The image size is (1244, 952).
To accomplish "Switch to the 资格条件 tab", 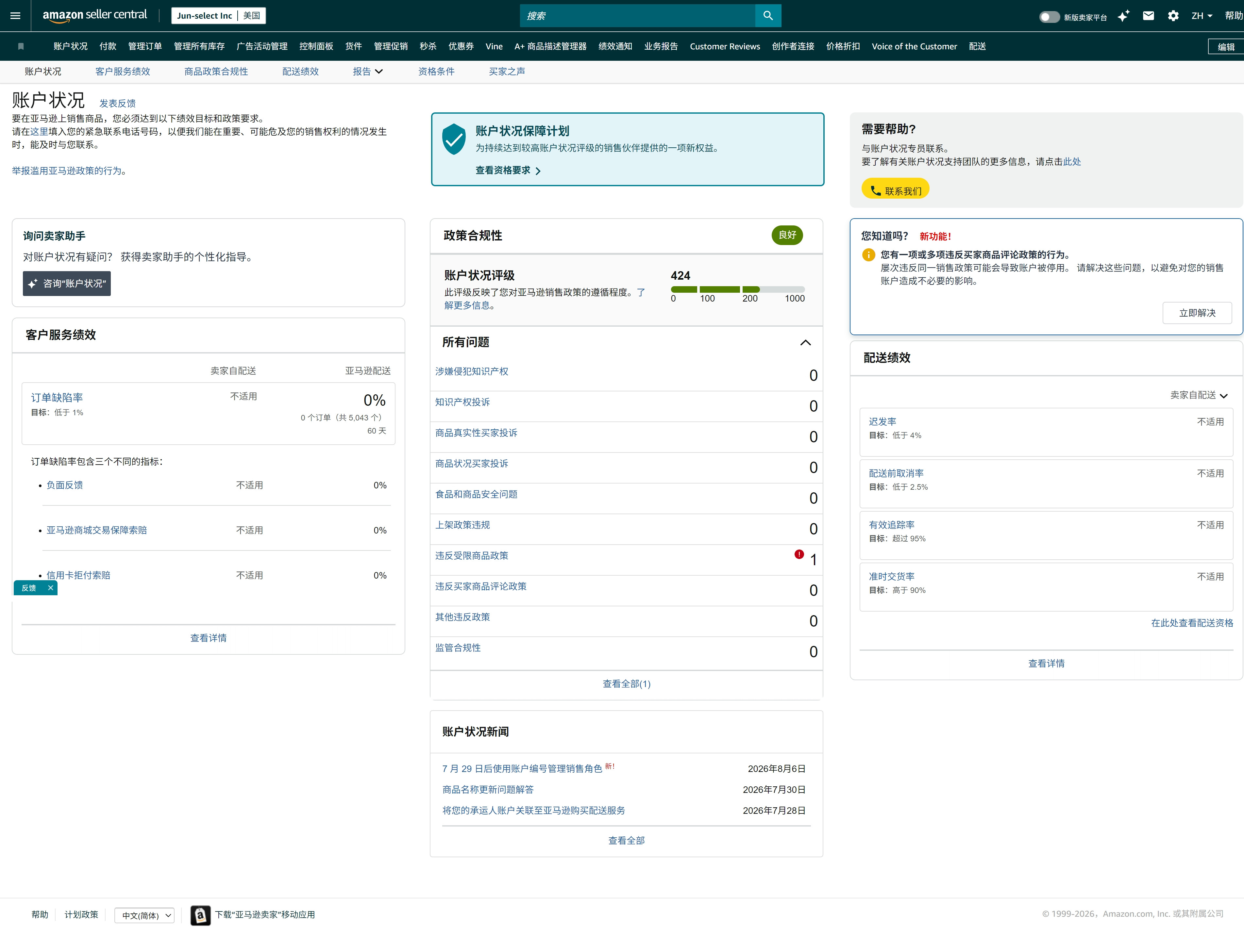I will point(436,72).
